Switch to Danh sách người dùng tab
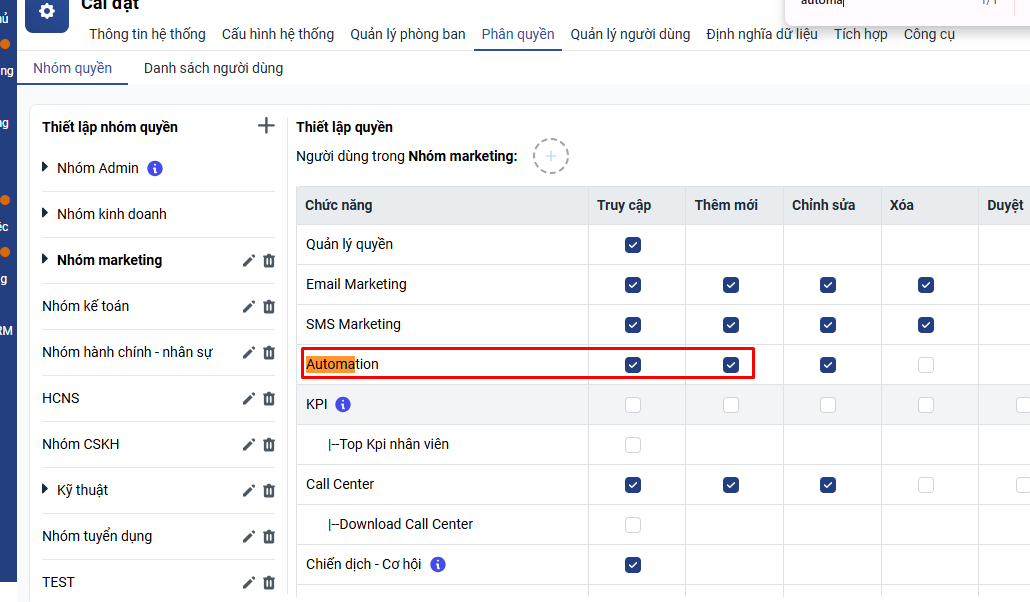Viewport: 1030px width, 602px height. tap(213, 68)
